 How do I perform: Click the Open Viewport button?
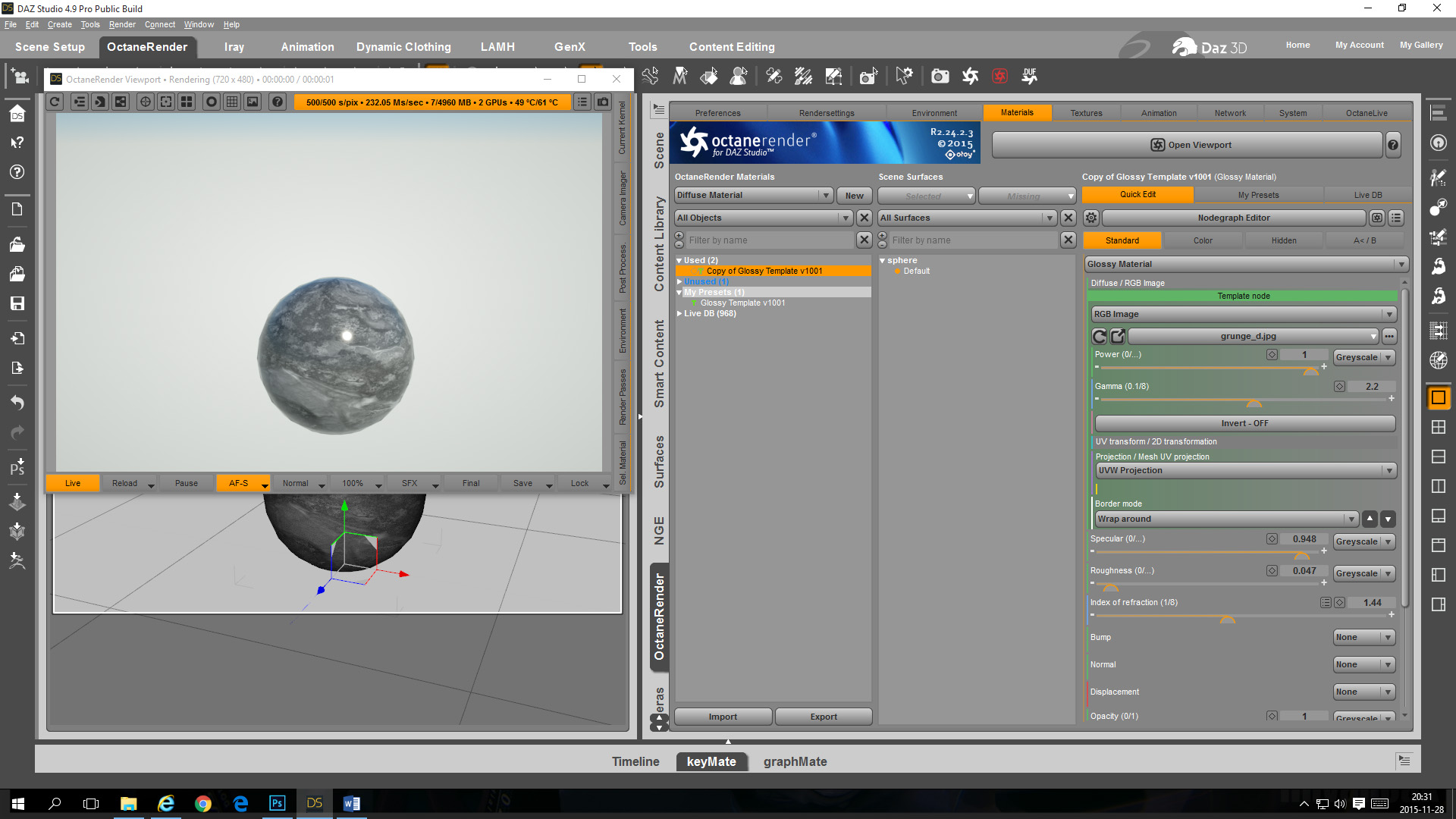pyautogui.click(x=1188, y=145)
